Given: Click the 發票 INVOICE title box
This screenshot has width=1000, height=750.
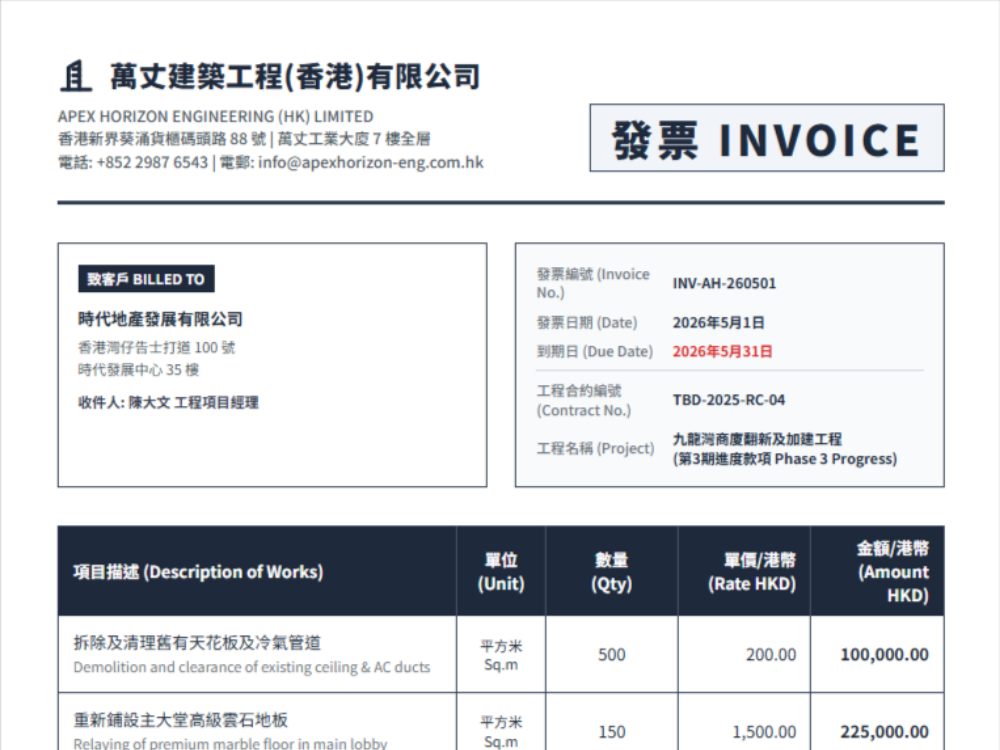Looking at the screenshot, I should [x=767, y=138].
